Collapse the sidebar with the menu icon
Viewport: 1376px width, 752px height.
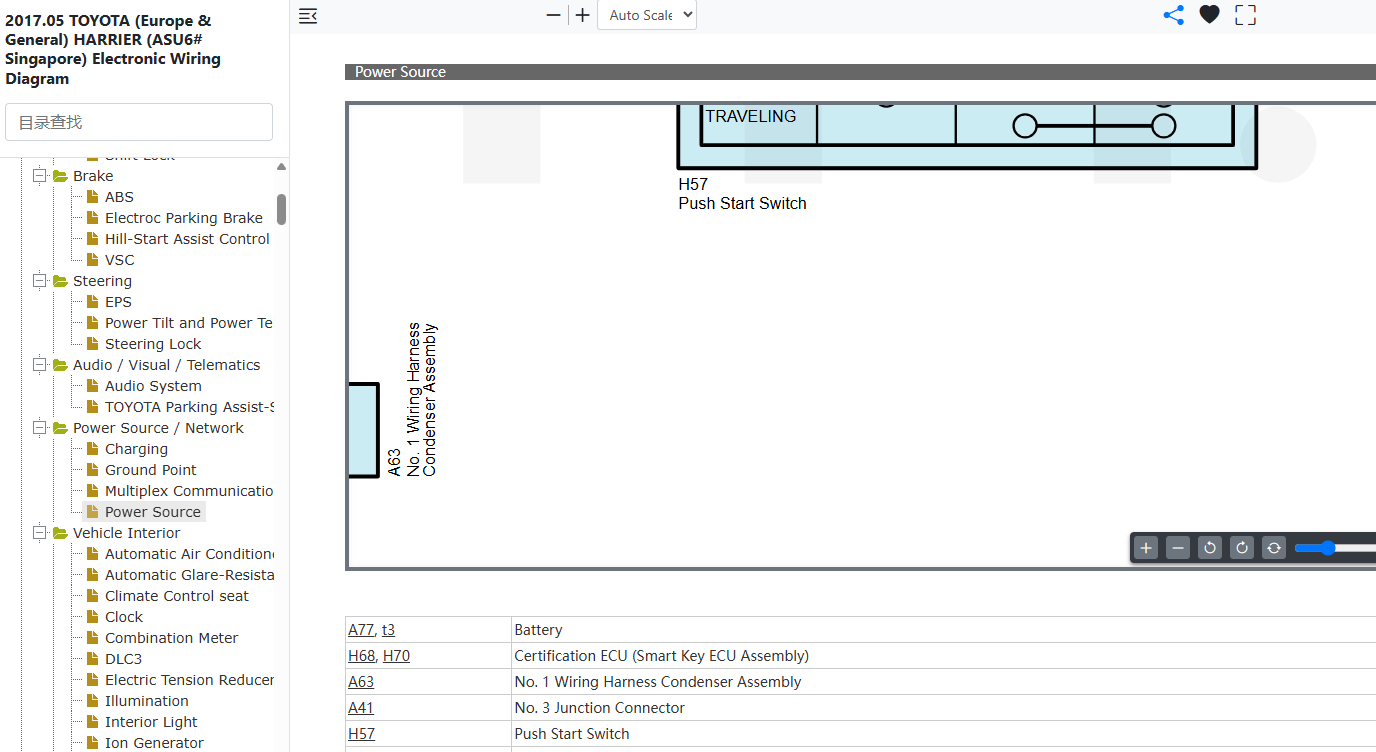coord(308,15)
